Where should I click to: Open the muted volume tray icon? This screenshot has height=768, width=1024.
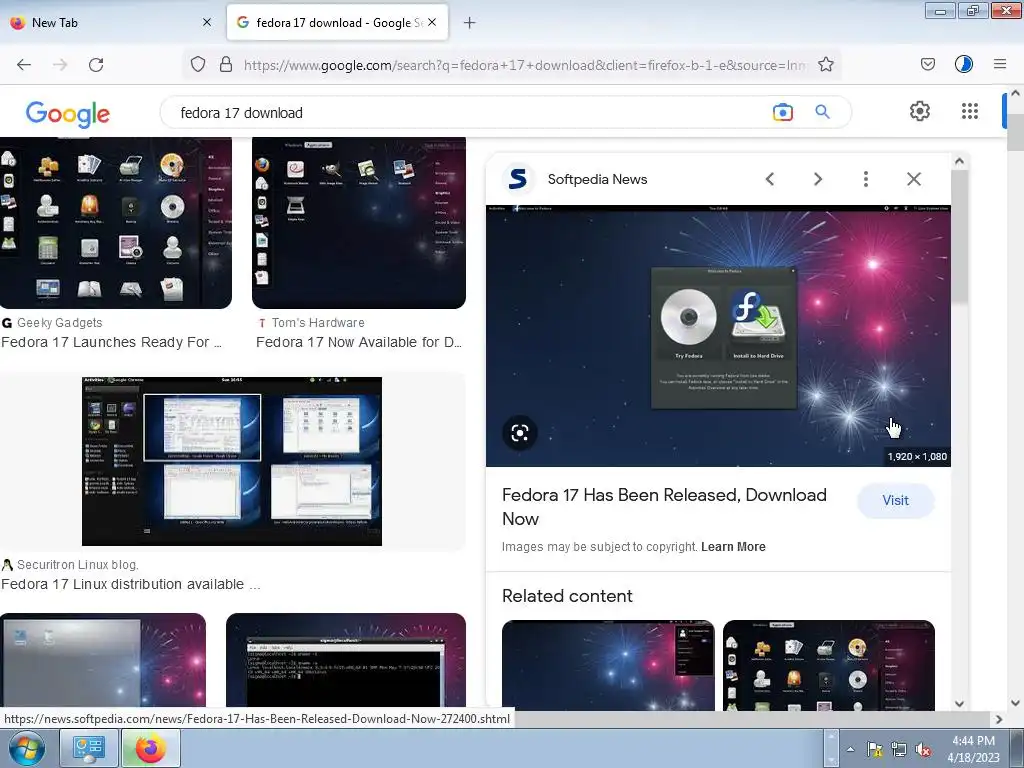923,750
